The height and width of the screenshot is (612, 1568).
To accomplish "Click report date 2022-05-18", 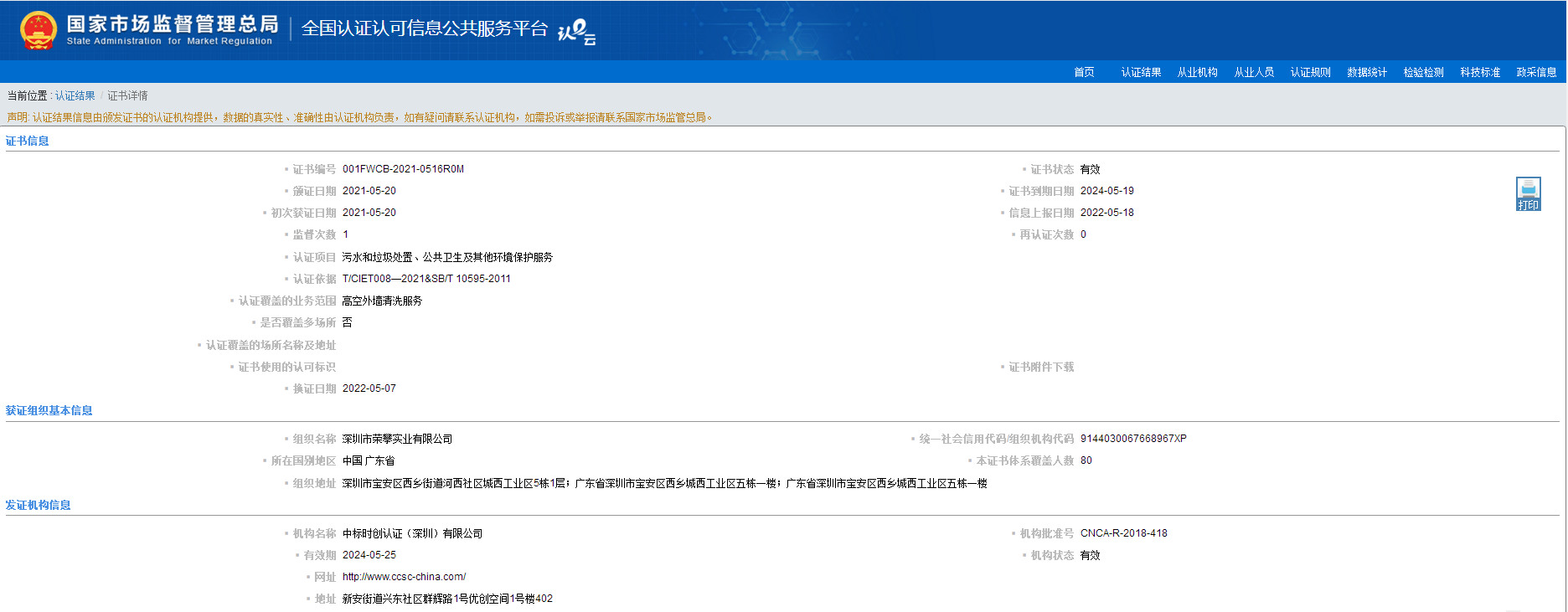I will (1106, 213).
